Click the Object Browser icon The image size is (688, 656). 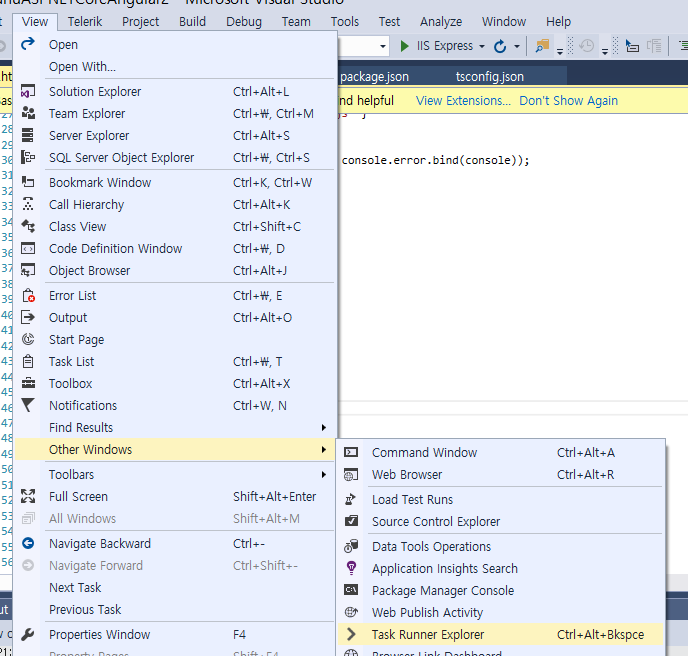point(28,270)
